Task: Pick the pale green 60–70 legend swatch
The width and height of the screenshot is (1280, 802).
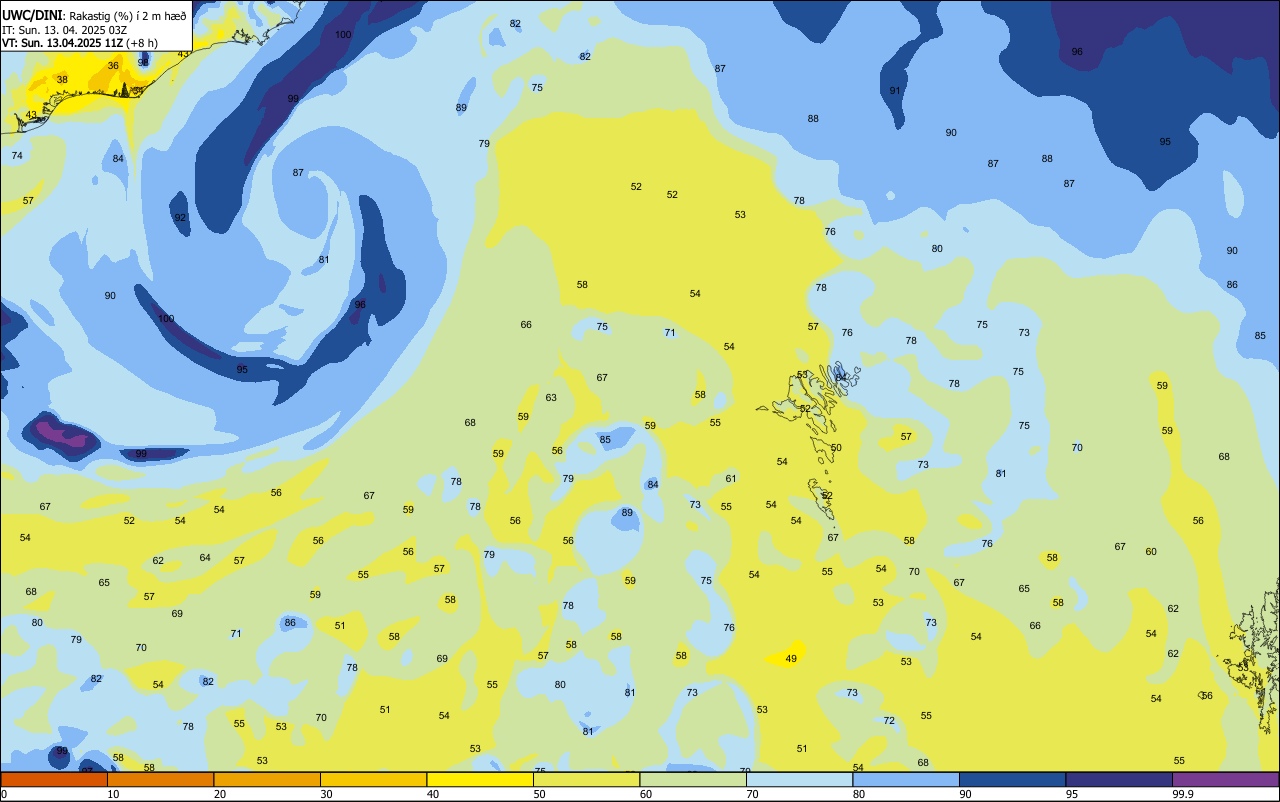Action: (693, 780)
